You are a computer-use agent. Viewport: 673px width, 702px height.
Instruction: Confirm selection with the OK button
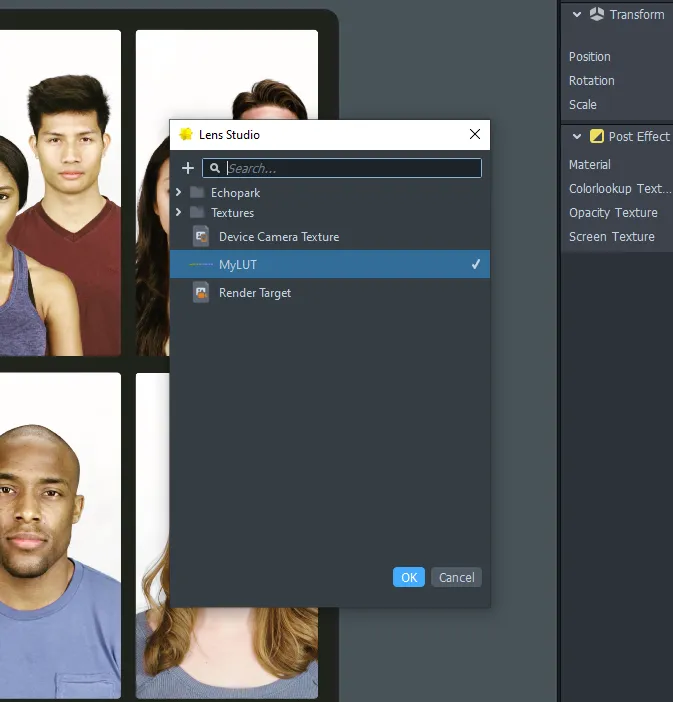point(409,577)
